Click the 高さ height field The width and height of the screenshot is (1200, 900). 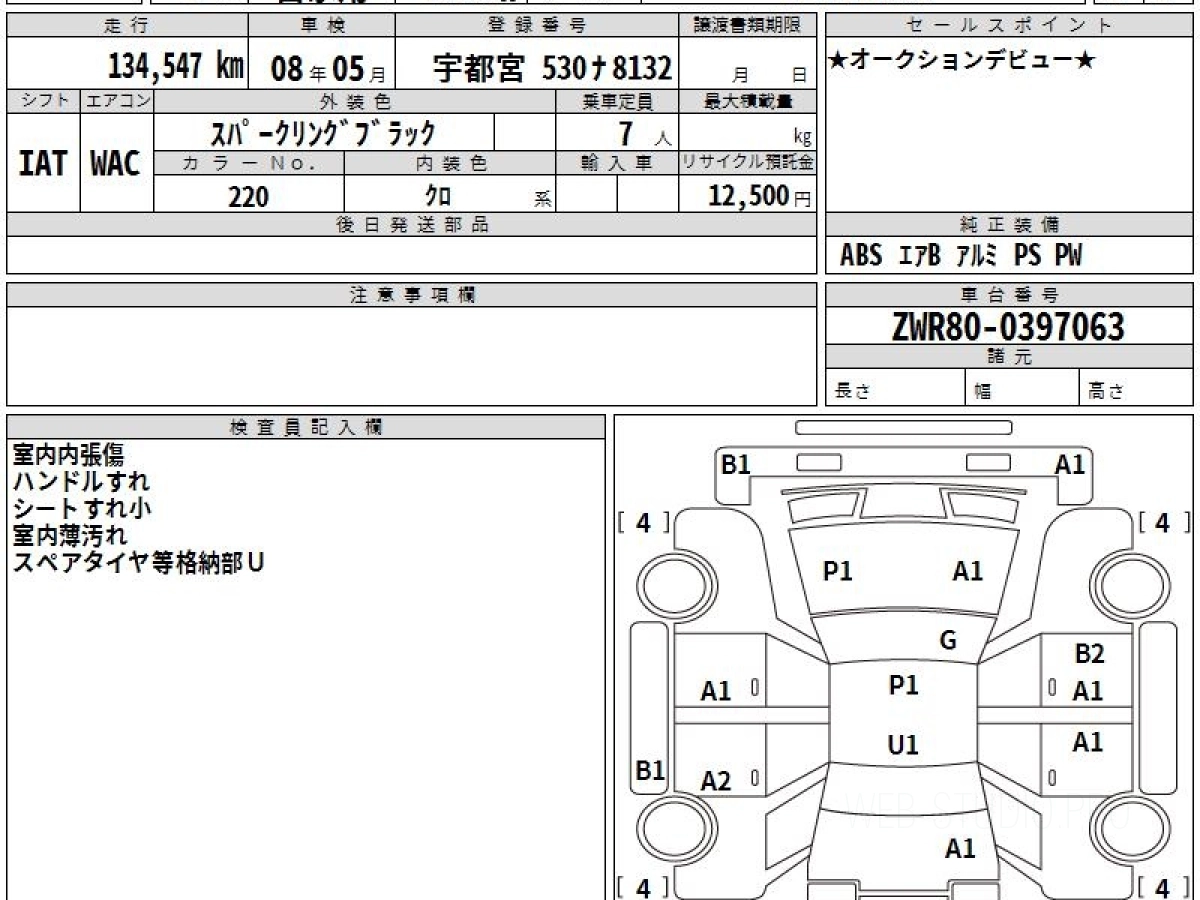(1136, 388)
